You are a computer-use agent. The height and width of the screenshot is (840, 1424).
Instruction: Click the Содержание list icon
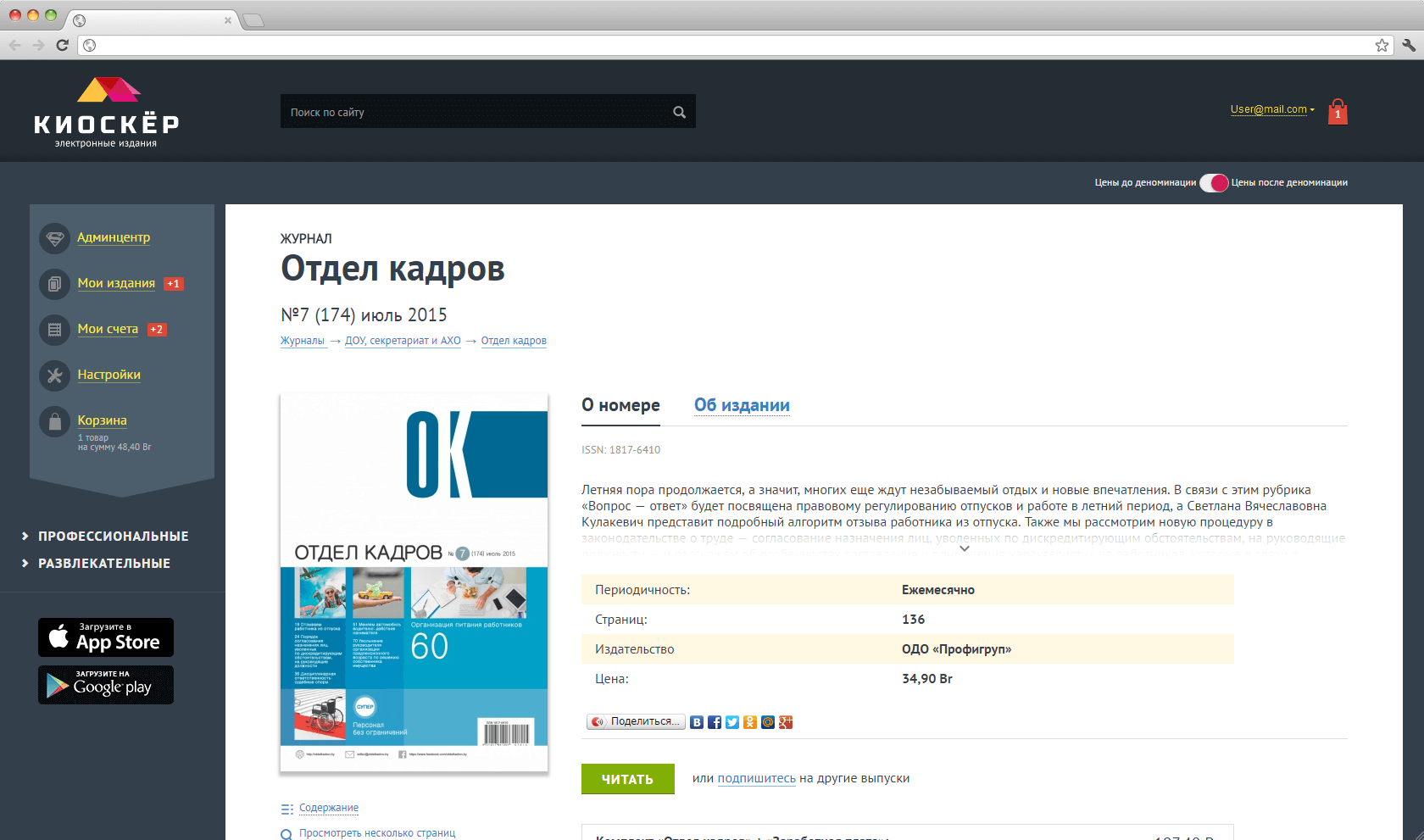(286, 809)
